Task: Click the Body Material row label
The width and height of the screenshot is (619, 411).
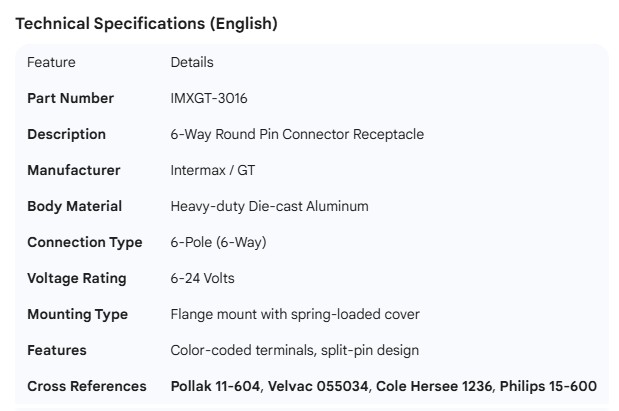Action: tap(74, 206)
